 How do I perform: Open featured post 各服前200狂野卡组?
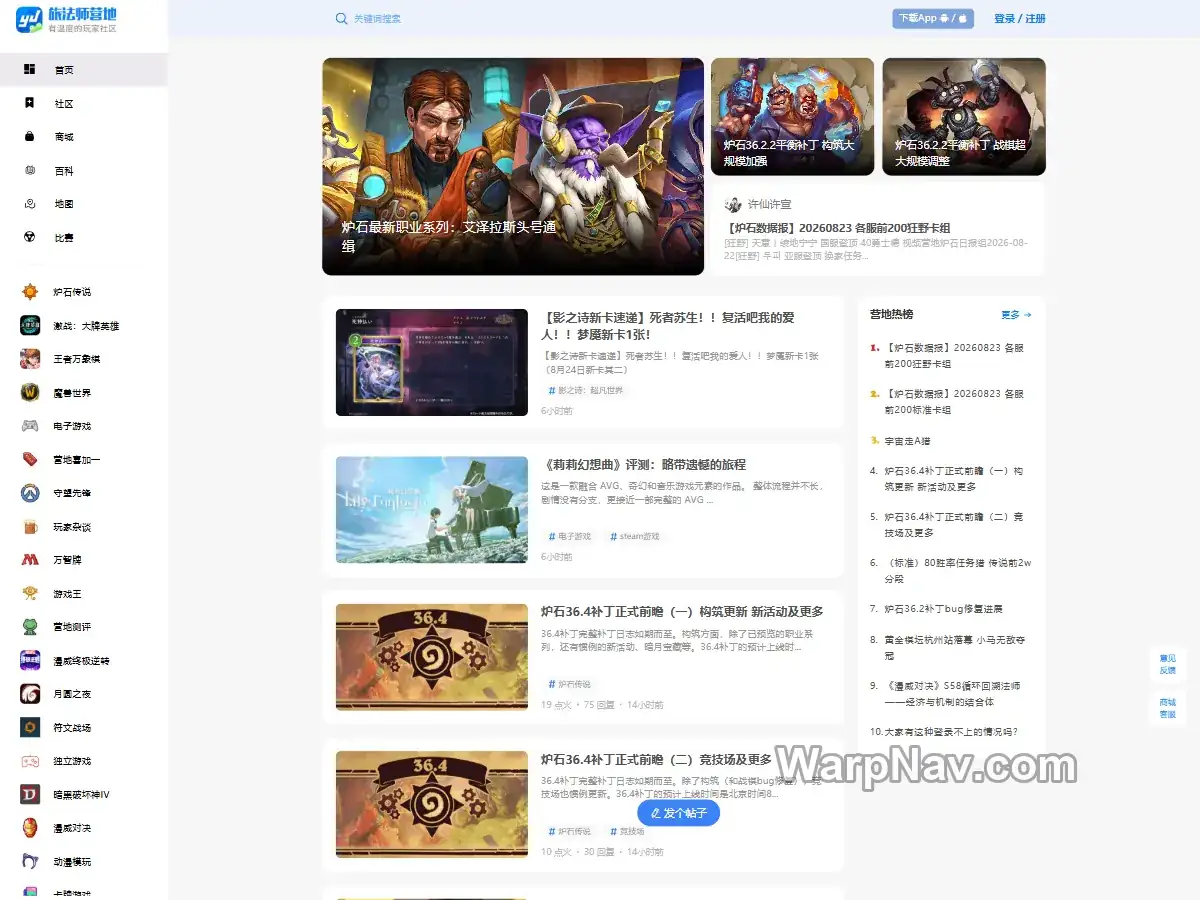[x=838, y=228]
